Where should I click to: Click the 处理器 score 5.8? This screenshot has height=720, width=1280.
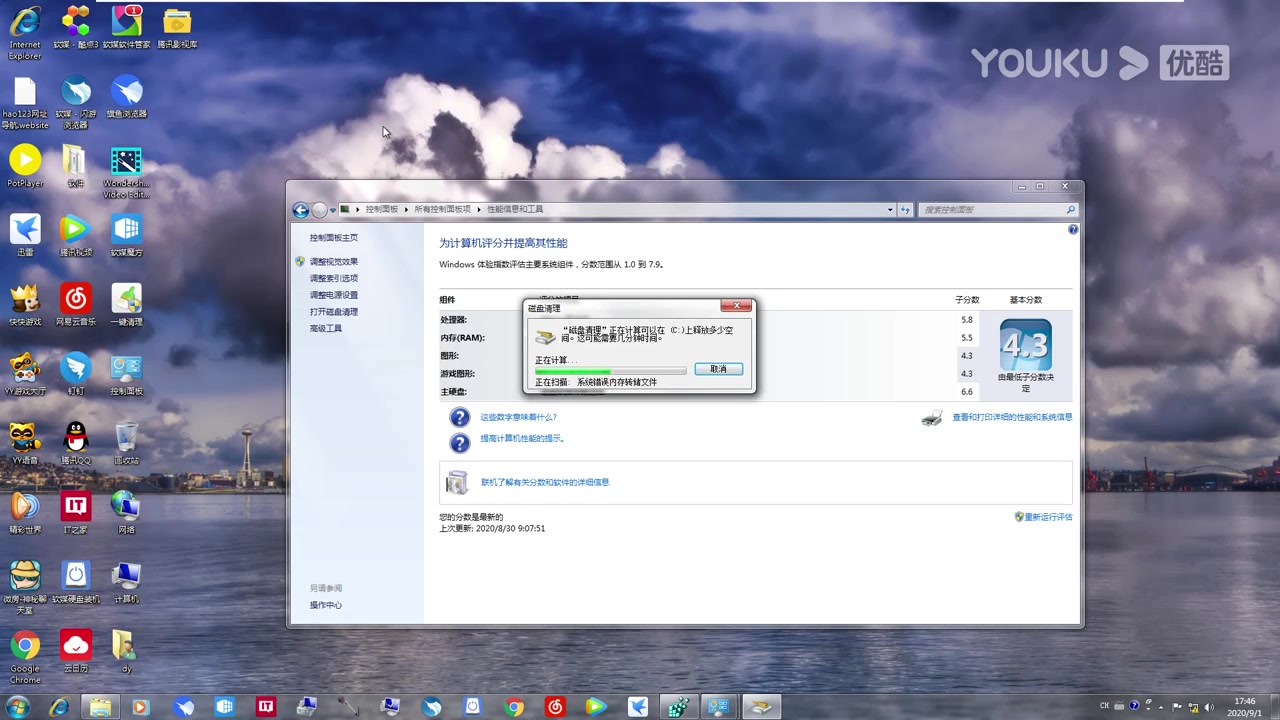966,320
